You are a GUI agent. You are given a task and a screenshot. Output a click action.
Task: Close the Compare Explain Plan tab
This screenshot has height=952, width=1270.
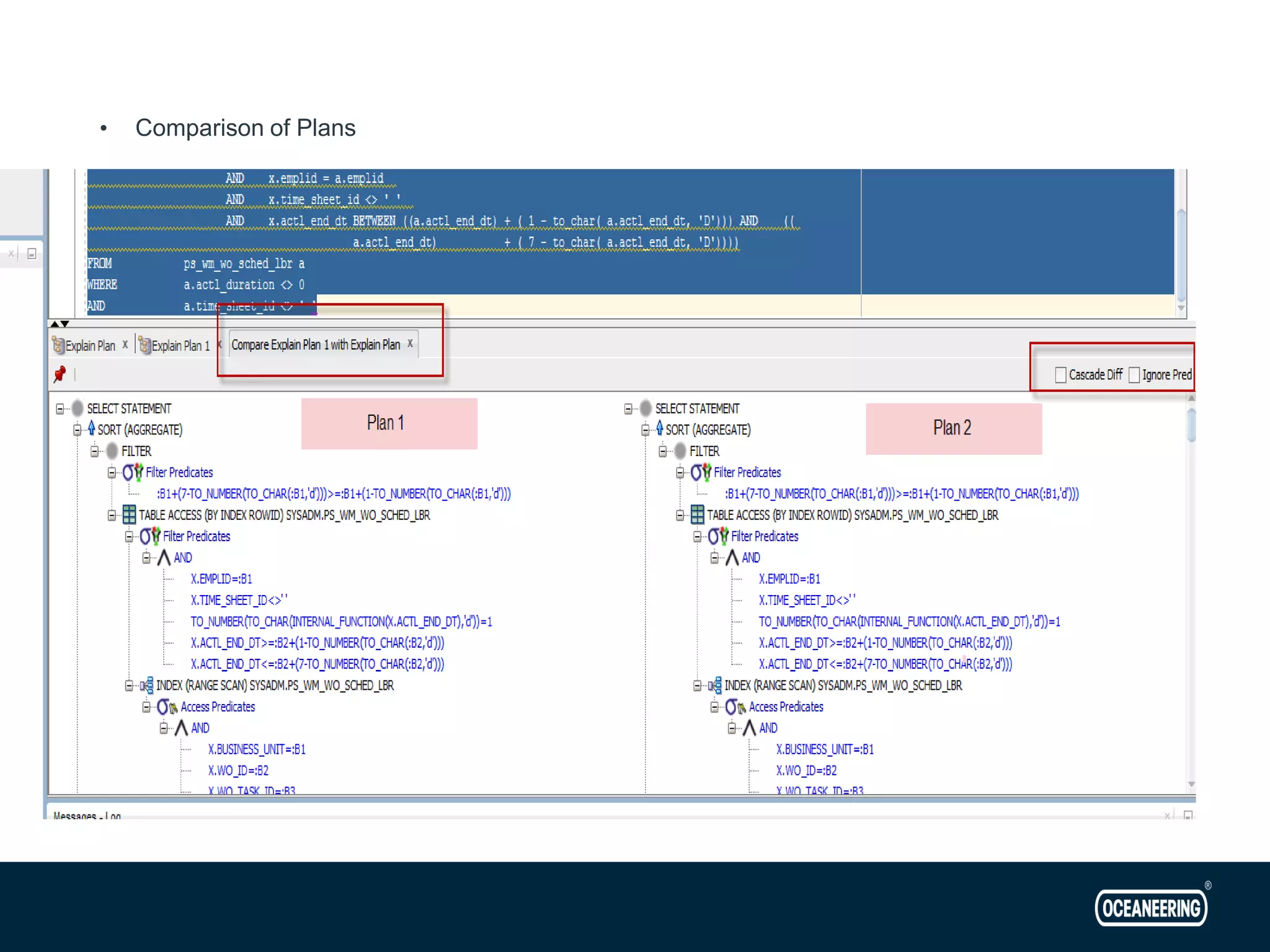click(x=410, y=343)
